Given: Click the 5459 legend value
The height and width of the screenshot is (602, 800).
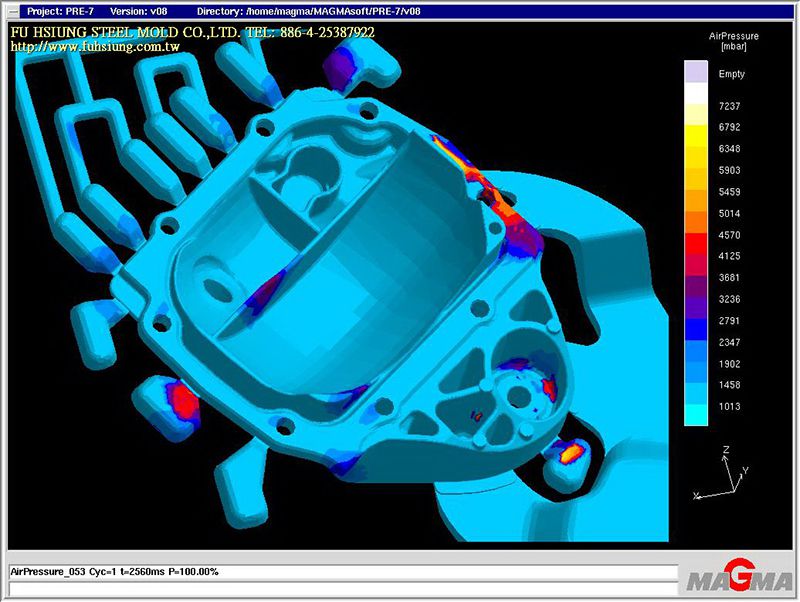Looking at the screenshot, I should pos(729,192).
